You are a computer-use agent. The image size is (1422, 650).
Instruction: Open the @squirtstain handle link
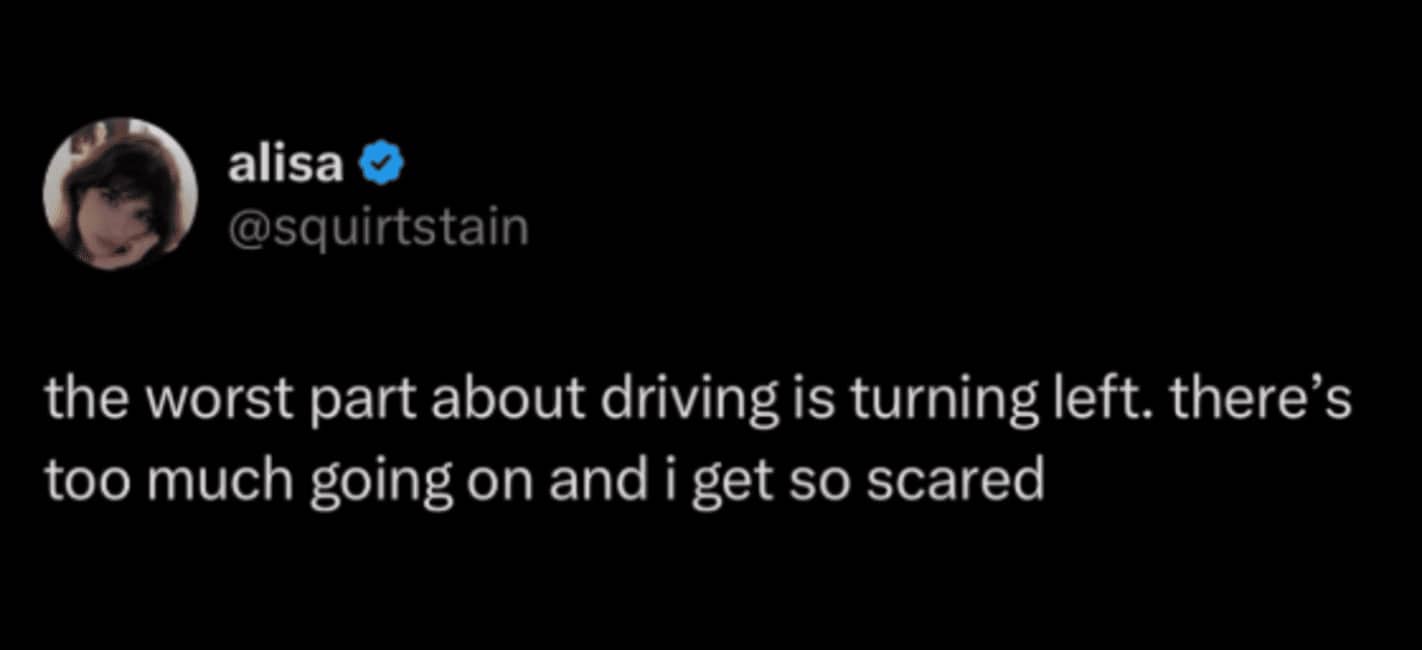378,228
